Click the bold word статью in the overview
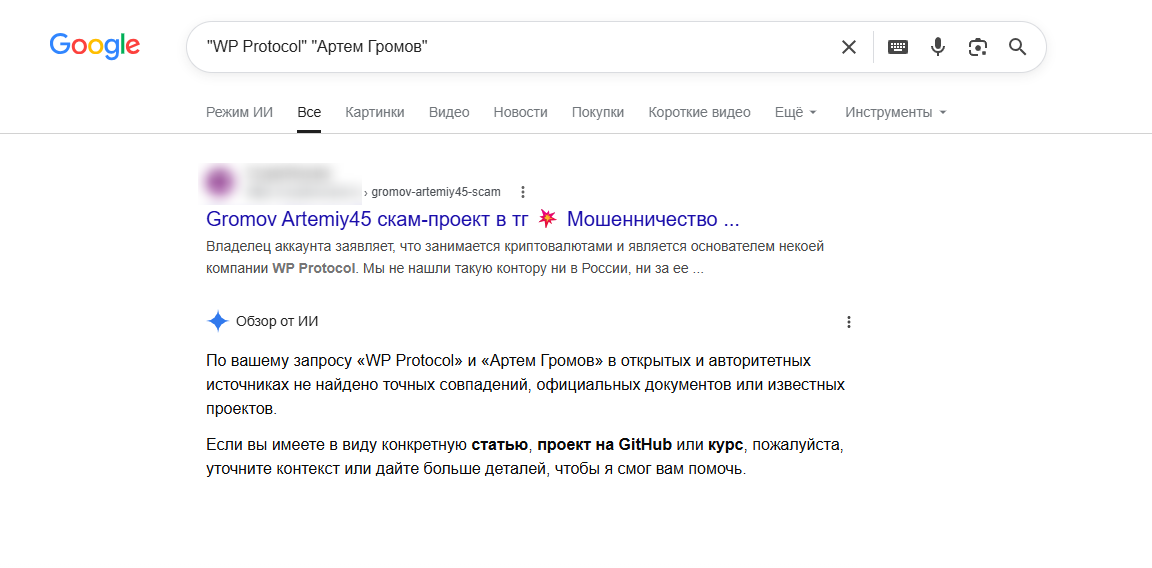This screenshot has height=568, width=1152. [500, 445]
